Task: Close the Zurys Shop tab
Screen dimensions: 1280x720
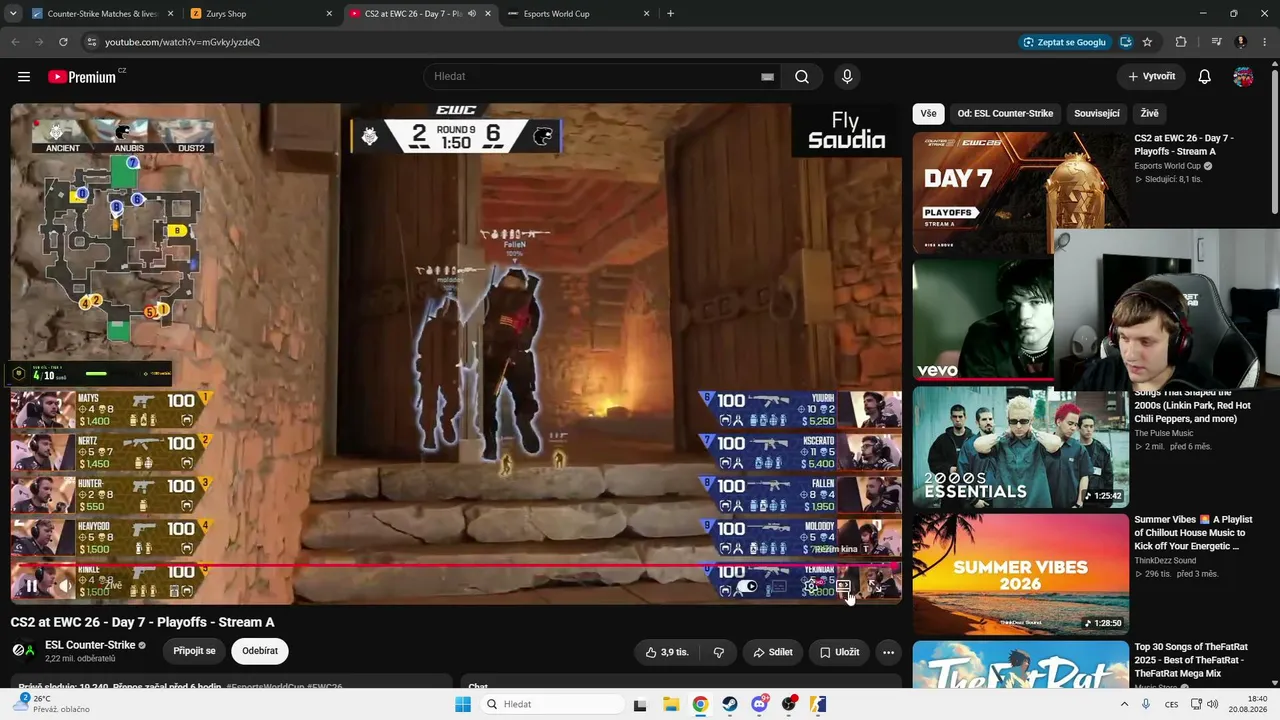Action: click(x=330, y=14)
